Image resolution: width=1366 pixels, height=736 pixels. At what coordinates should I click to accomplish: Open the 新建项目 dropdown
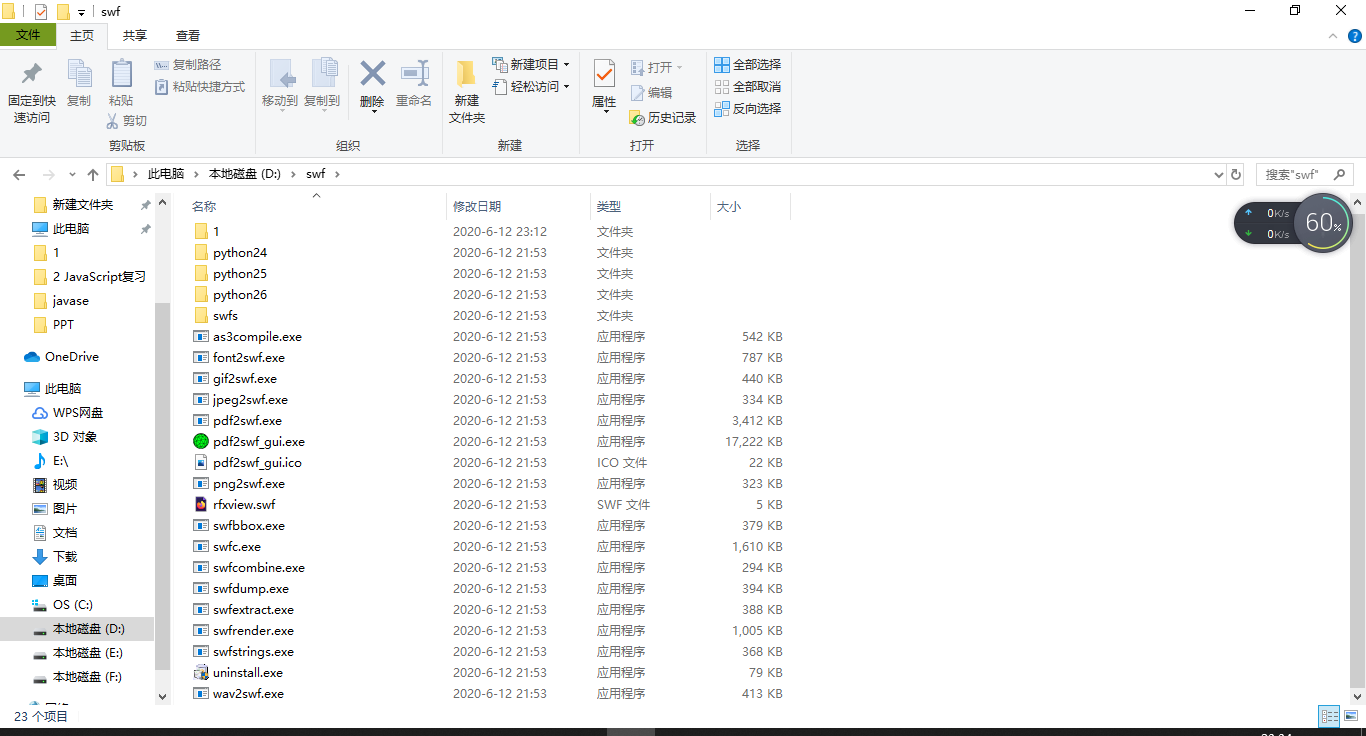click(531, 65)
